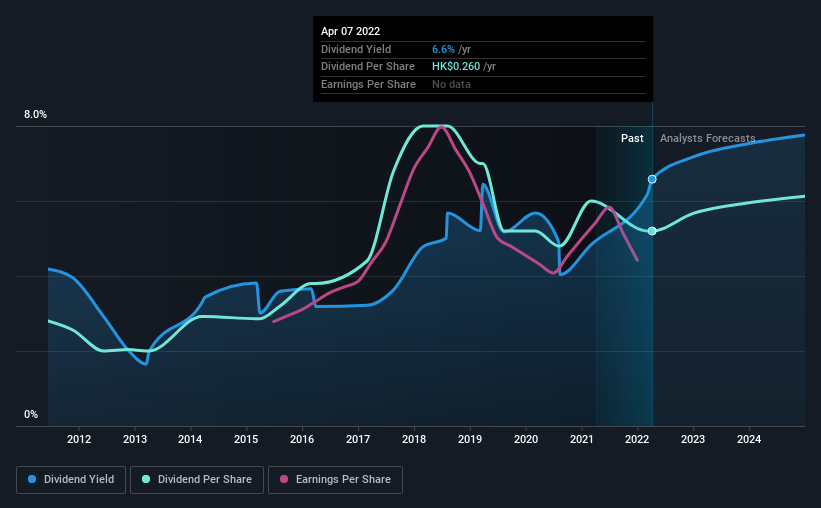Click the '6.6%' dividend yield value

pos(443,49)
